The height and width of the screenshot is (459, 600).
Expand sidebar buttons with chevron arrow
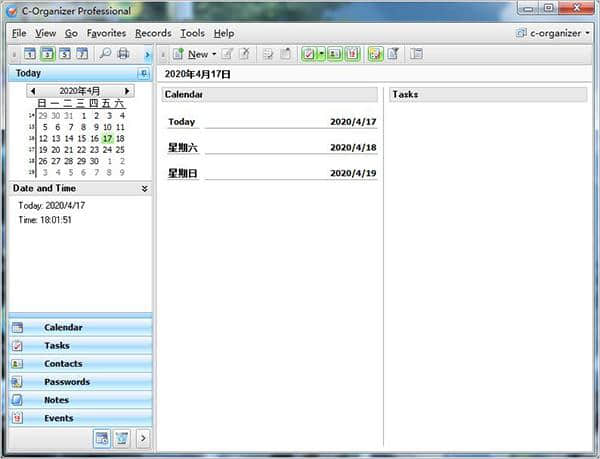coord(142,438)
